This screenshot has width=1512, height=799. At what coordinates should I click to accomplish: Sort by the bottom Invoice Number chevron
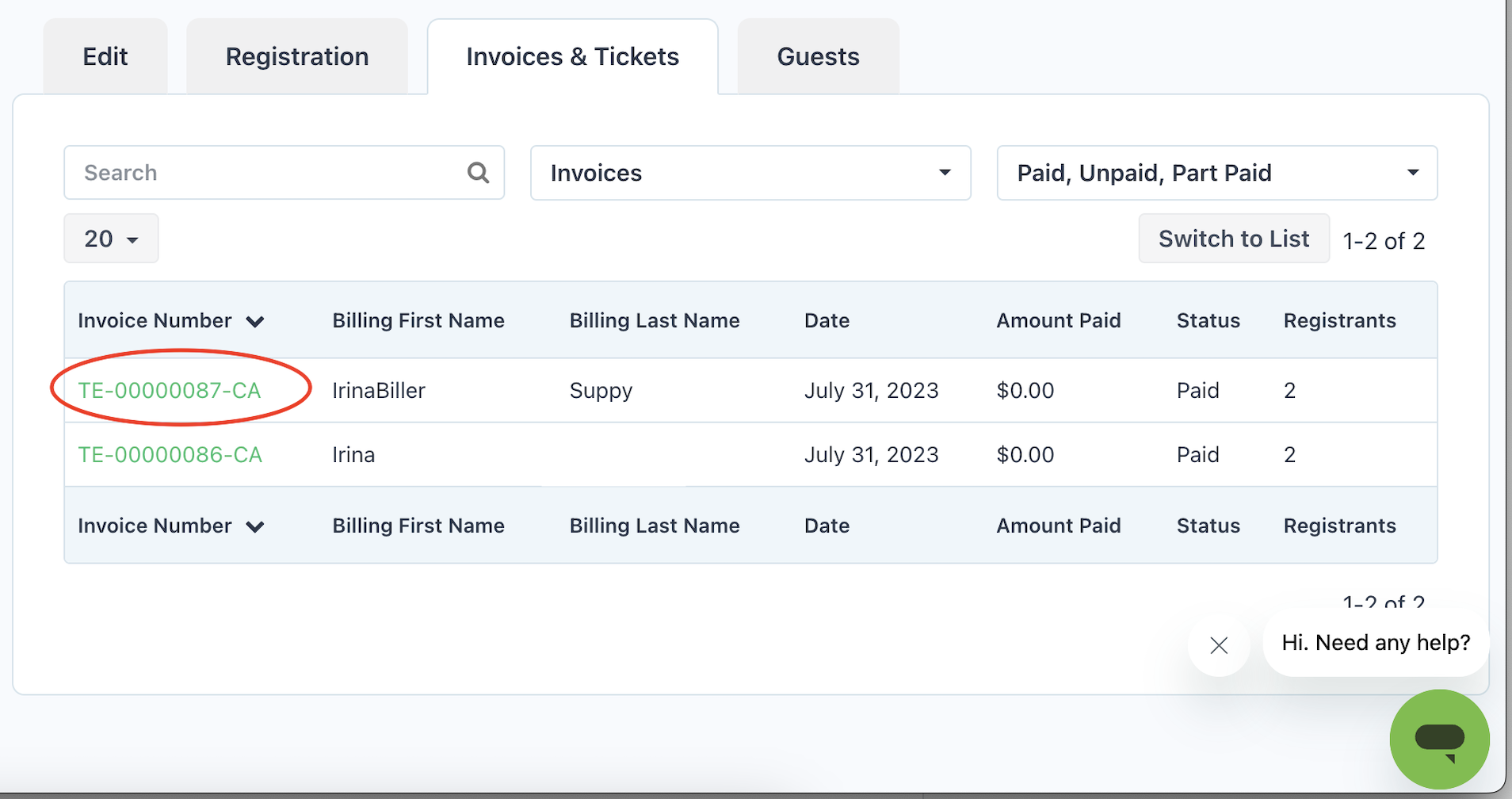click(254, 526)
